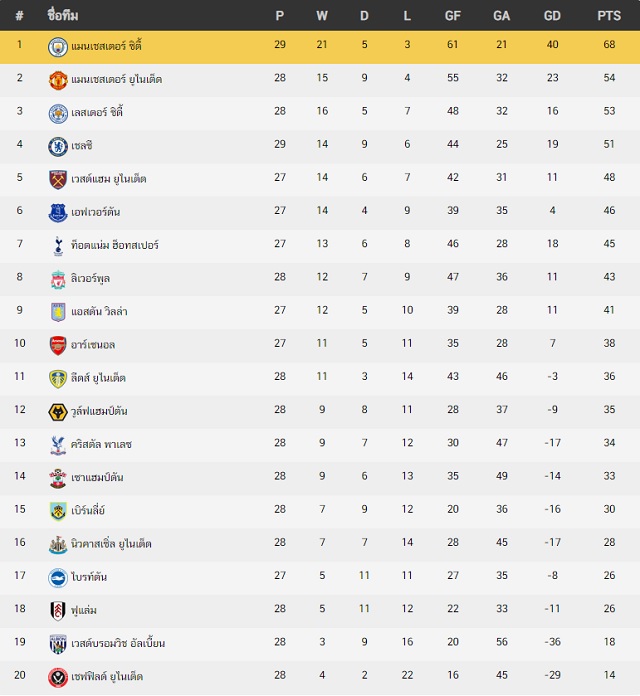Viewport: 640px width, 696px height.
Task: Click the Leicester City fox crest
Action: pyautogui.click(x=58, y=114)
